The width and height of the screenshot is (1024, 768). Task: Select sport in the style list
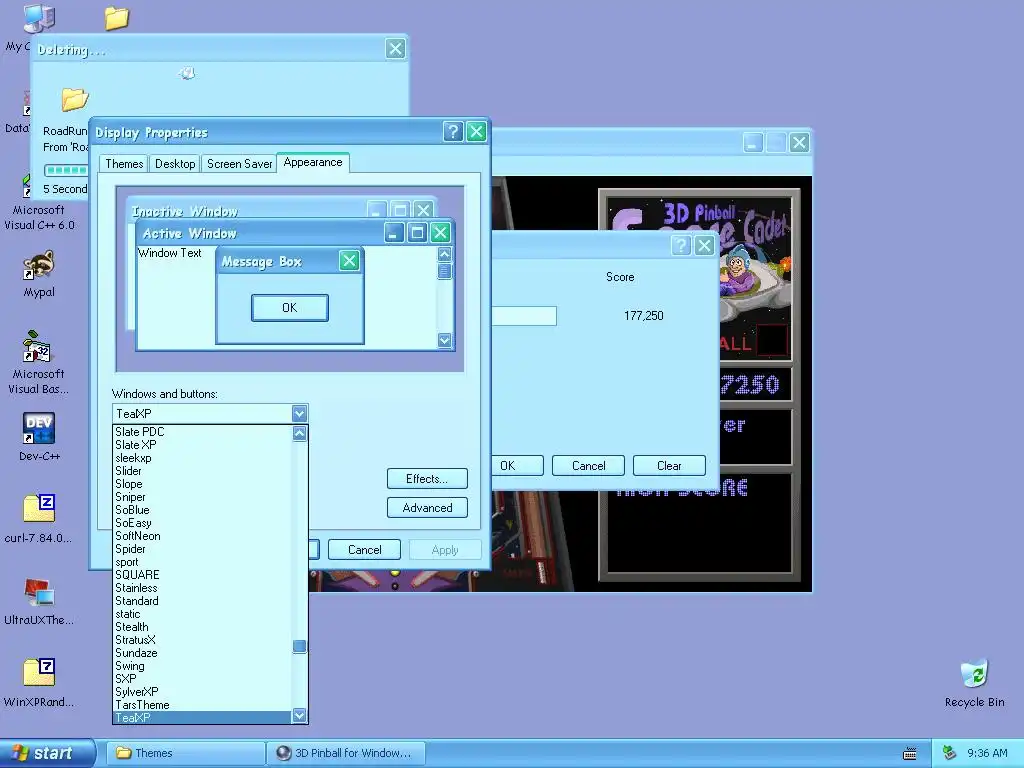(x=202, y=562)
